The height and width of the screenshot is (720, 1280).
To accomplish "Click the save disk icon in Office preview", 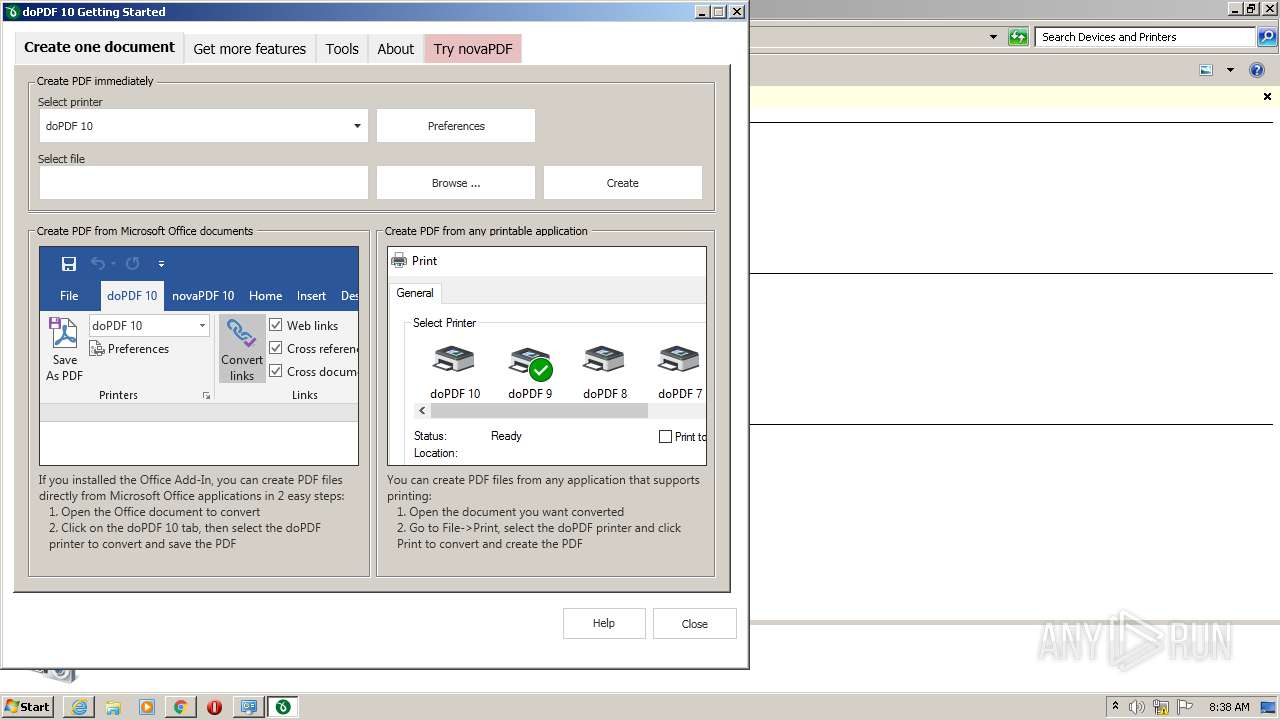I will [x=69, y=264].
